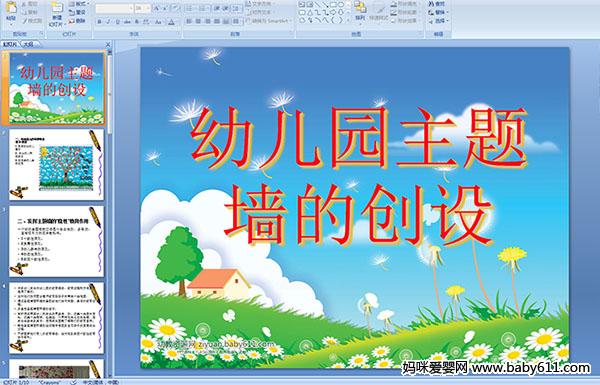
Task: Click the Format Painter brush icon
Action: 32,21
